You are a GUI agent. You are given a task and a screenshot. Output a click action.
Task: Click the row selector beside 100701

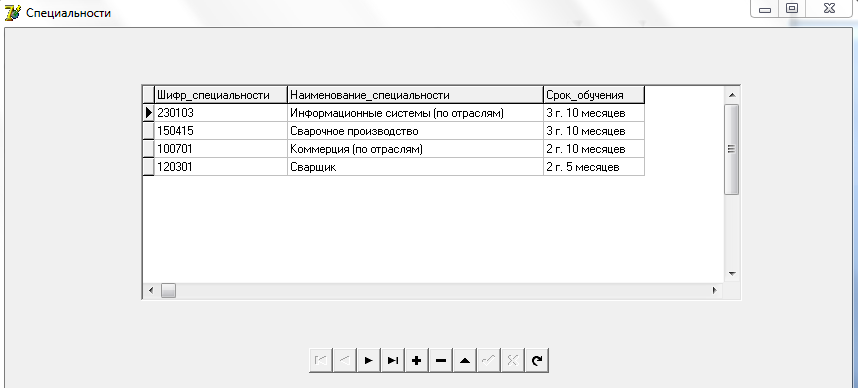(x=148, y=149)
